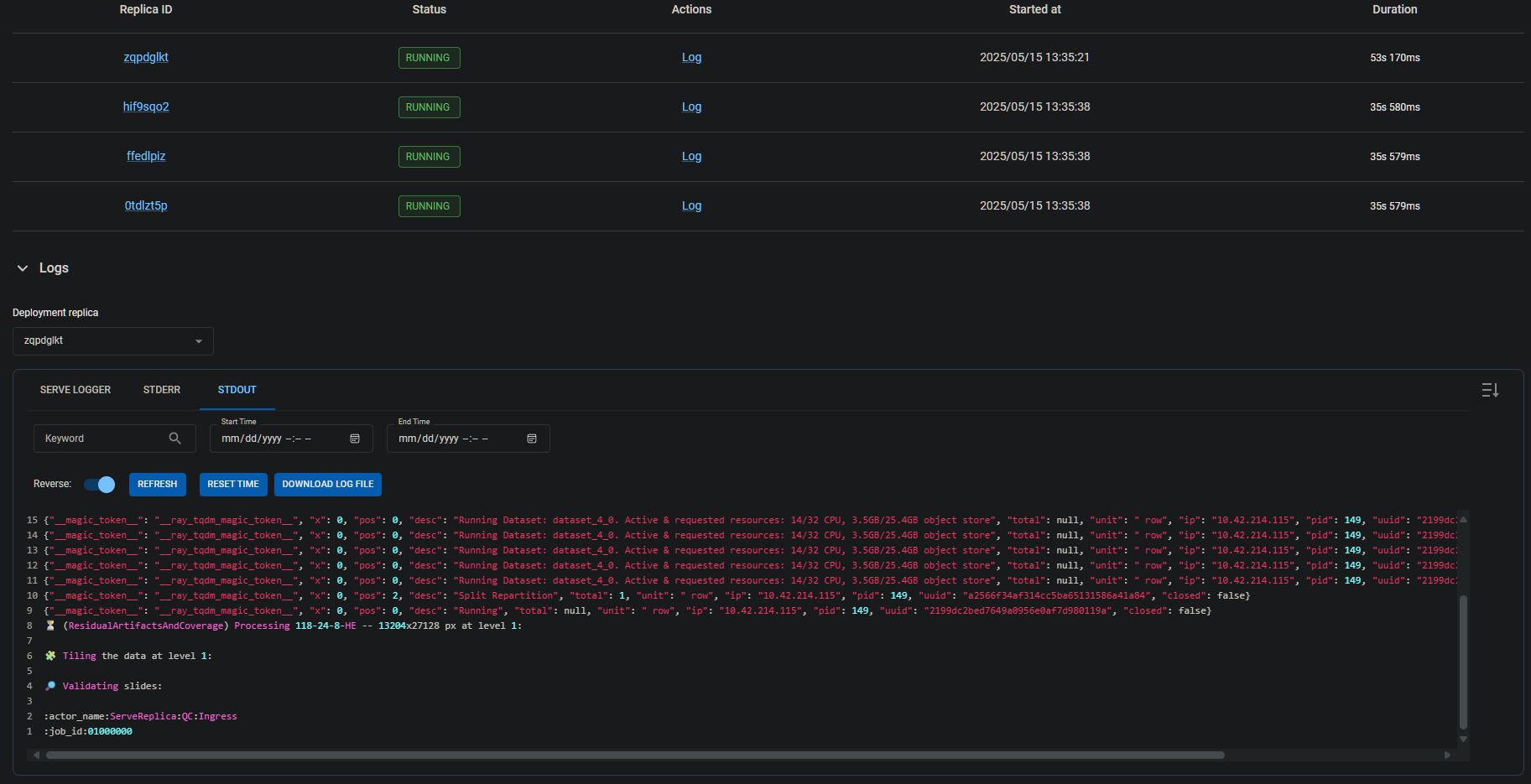Collapse the Logs section chevron
Screen dimensions: 1531x784
(23, 268)
